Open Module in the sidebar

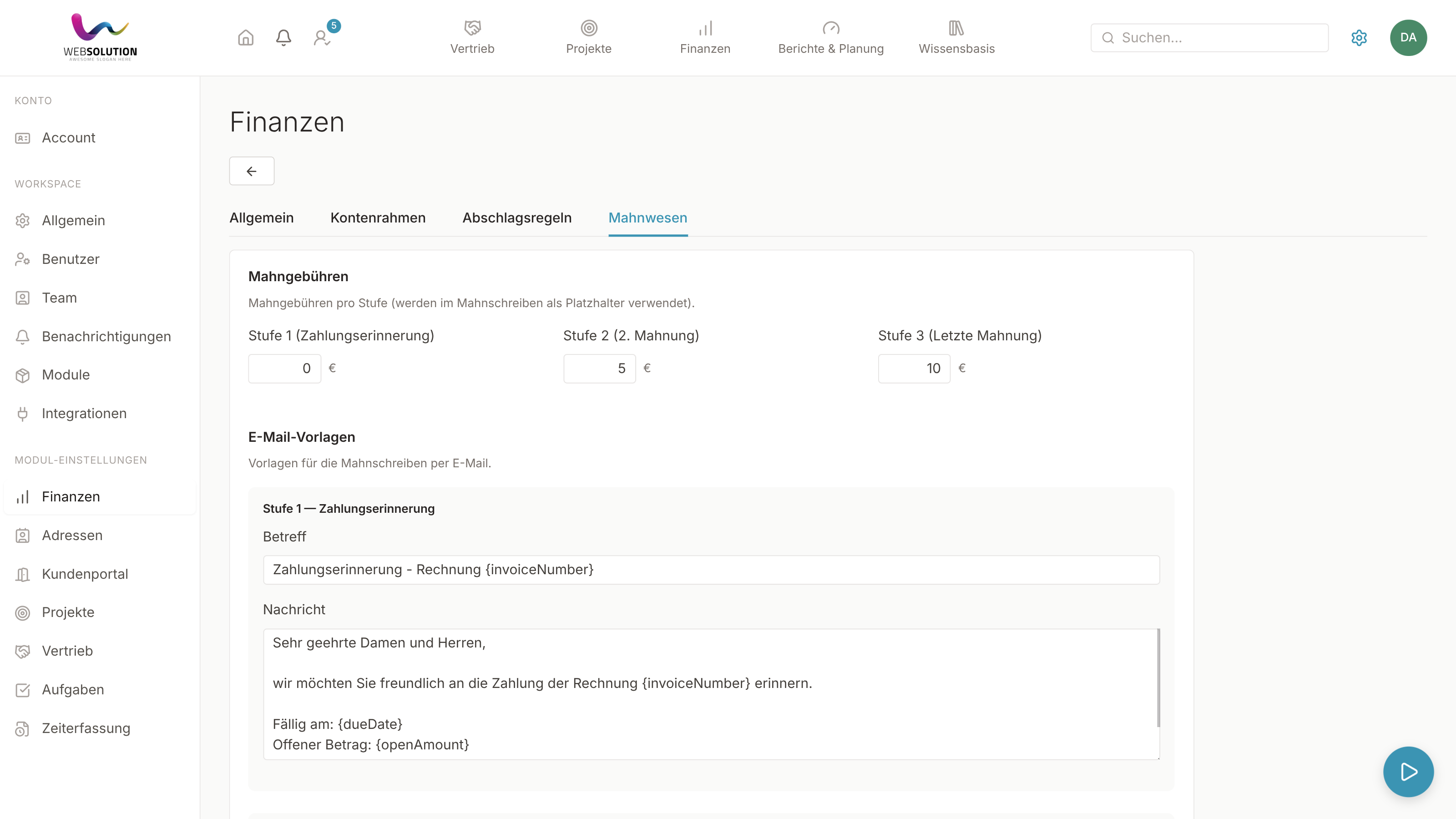coord(100,375)
